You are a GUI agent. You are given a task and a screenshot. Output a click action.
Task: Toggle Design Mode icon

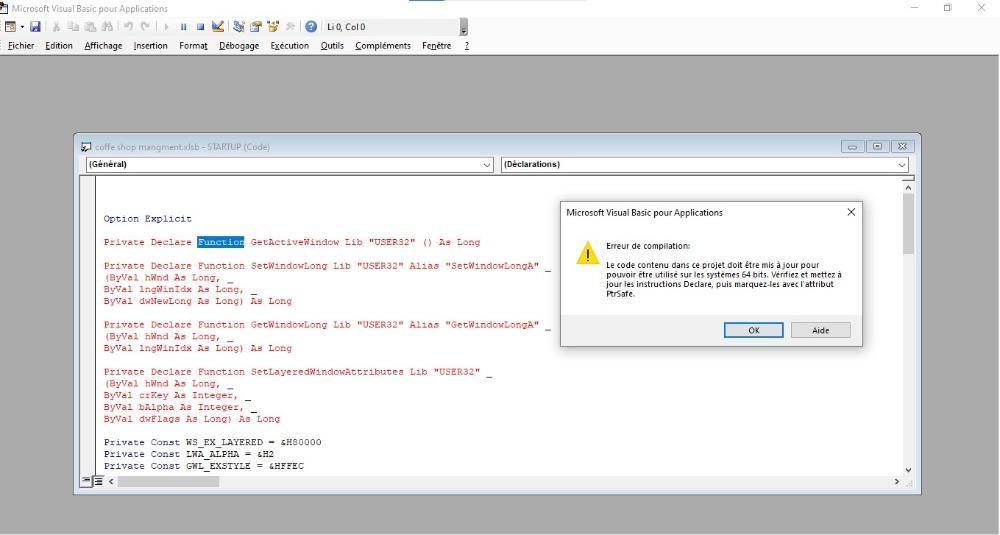[218, 26]
